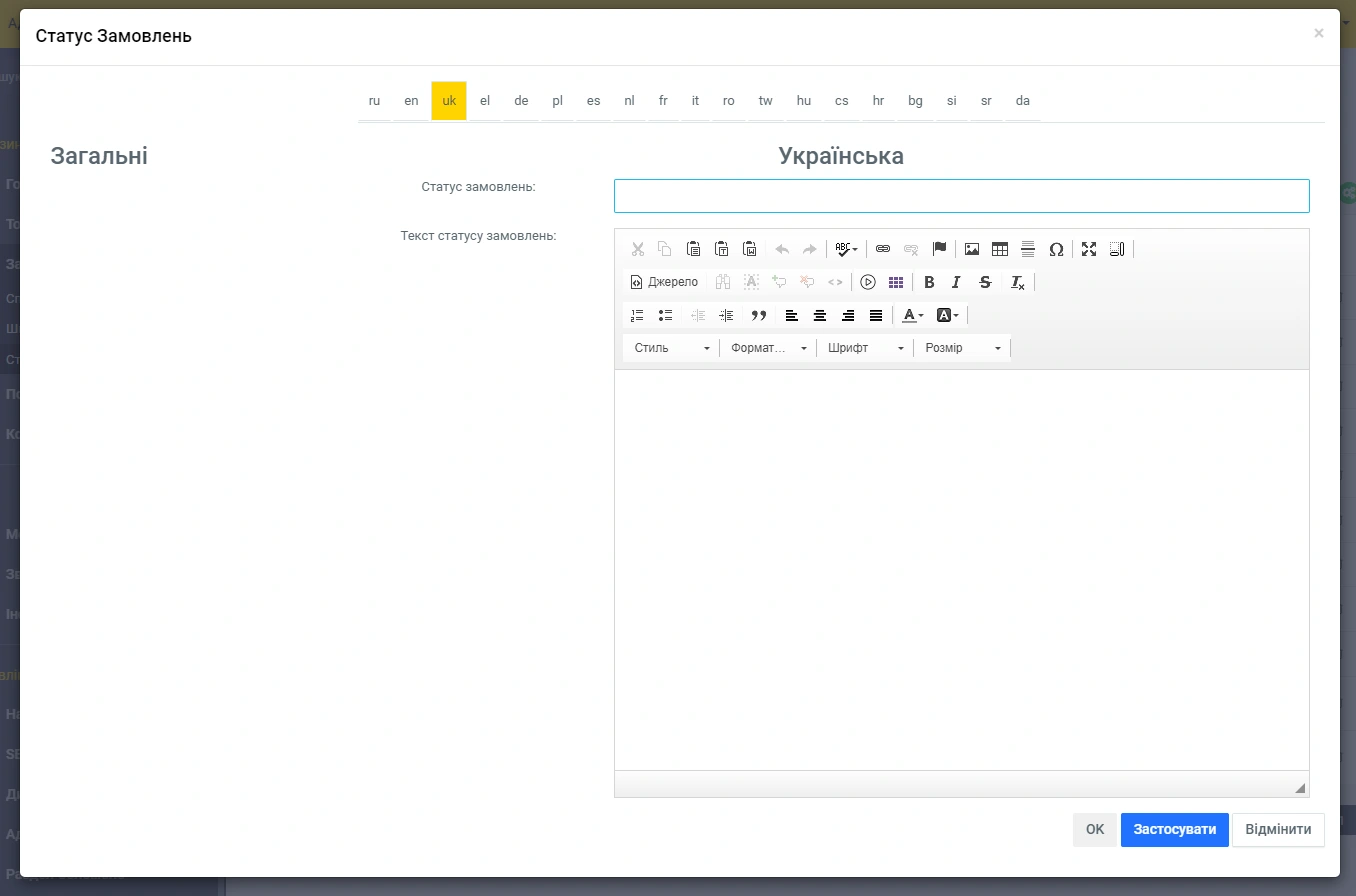Screen dimensions: 1356x896
Task: Insert a table into the editor
Action: pyautogui.click(x=1000, y=249)
